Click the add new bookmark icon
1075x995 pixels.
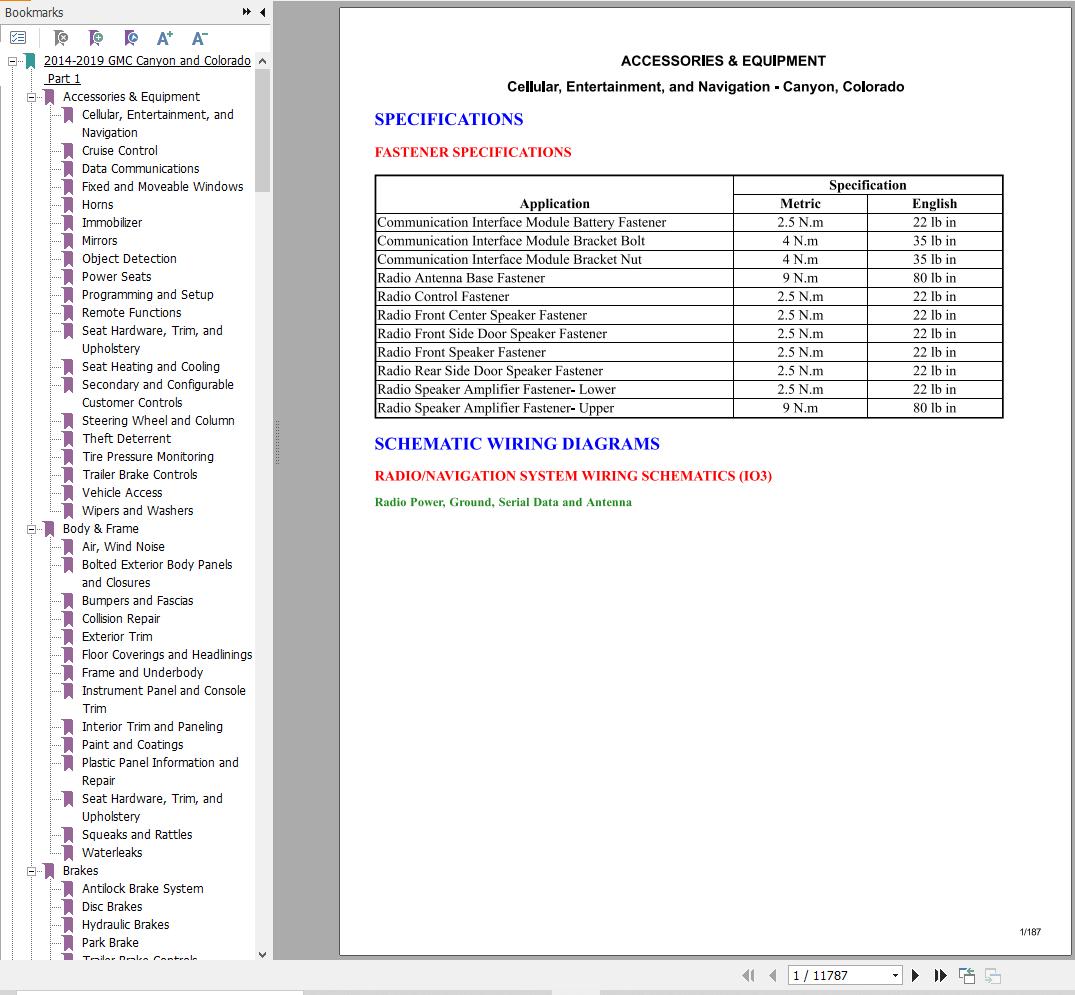click(96, 38)
